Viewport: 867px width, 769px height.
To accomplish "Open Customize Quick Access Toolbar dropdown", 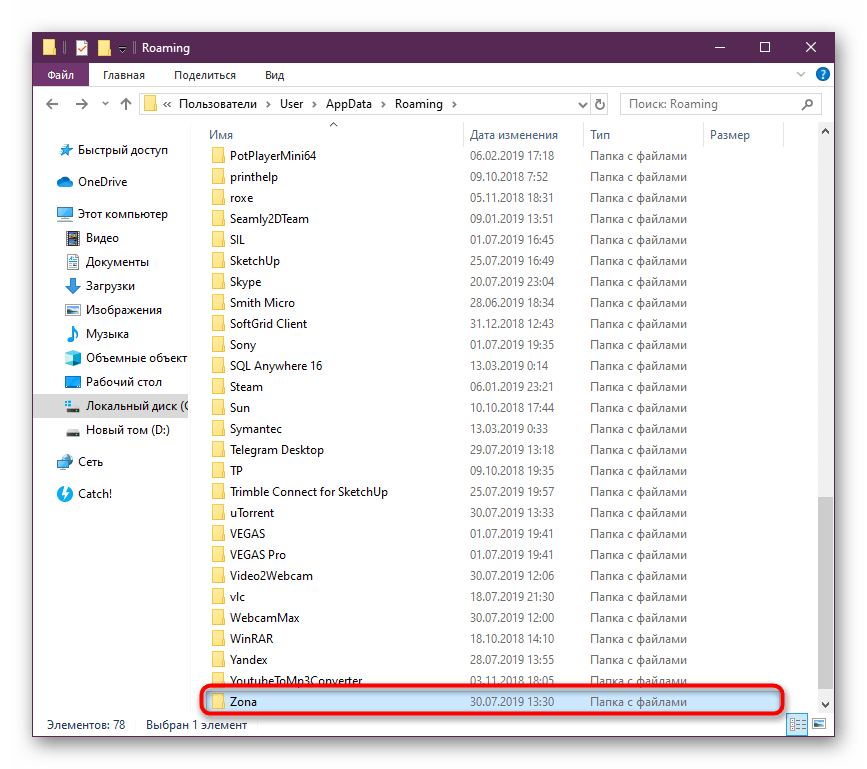I will click(x=122, y=49).
